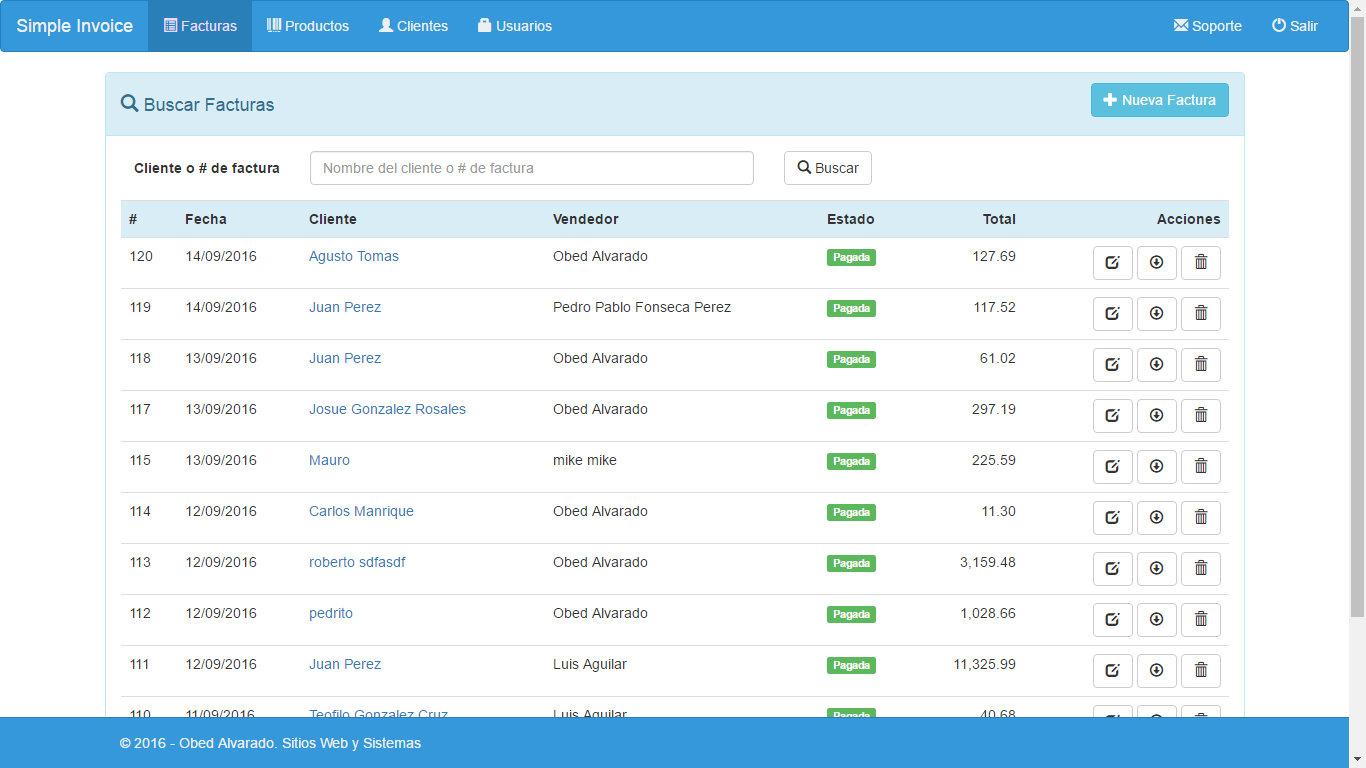Delete invoice 114
Viewport: 1366px width, 768px height.
point(1201,518)
